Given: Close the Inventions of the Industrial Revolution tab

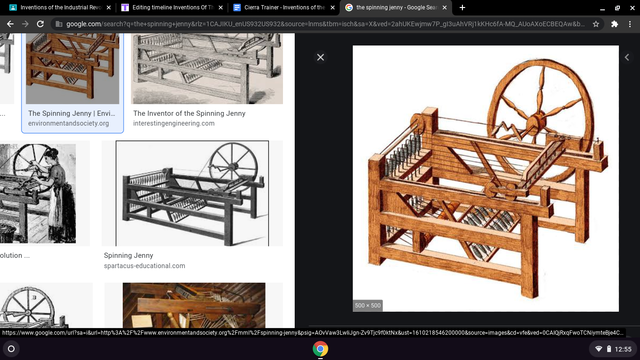Looking at the screenshot, I should pos(109,7).
